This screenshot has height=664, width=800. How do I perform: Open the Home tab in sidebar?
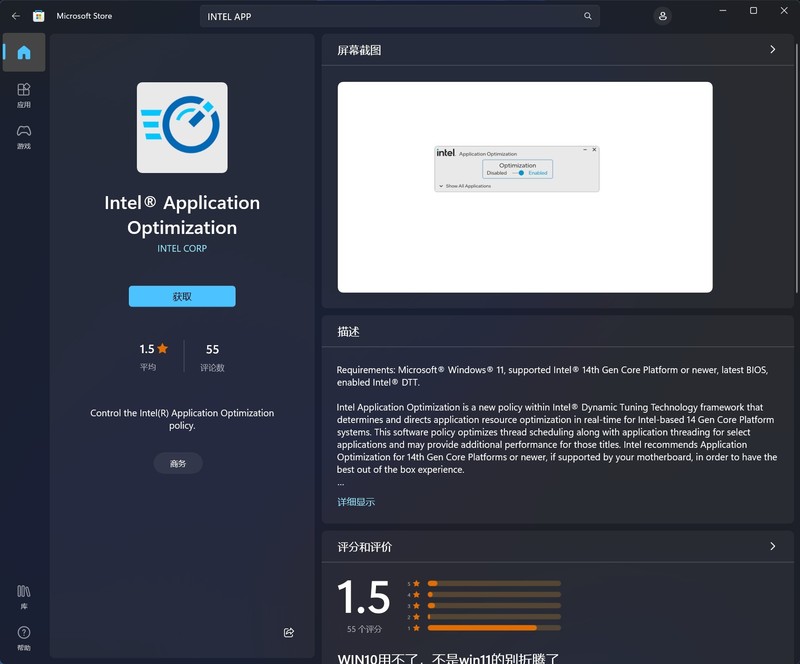tap(23, 52)
